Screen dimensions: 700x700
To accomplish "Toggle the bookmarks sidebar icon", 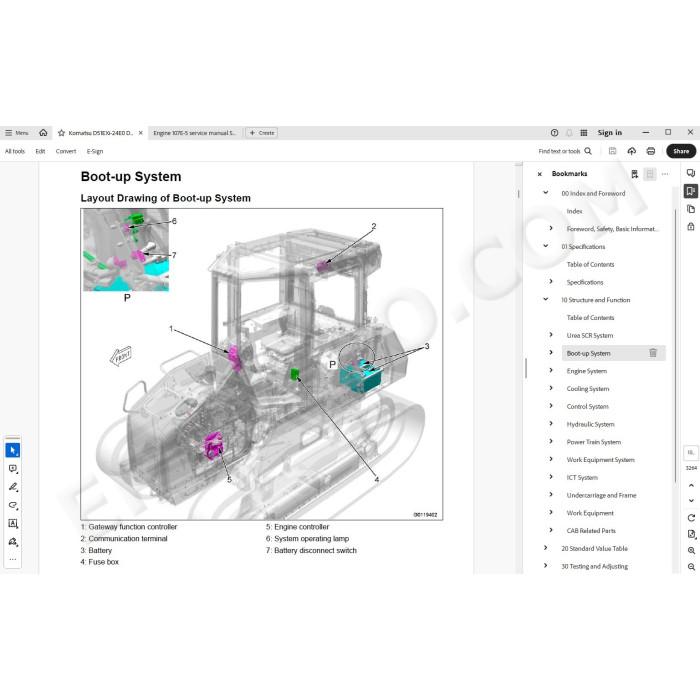I will pos(691,191).
